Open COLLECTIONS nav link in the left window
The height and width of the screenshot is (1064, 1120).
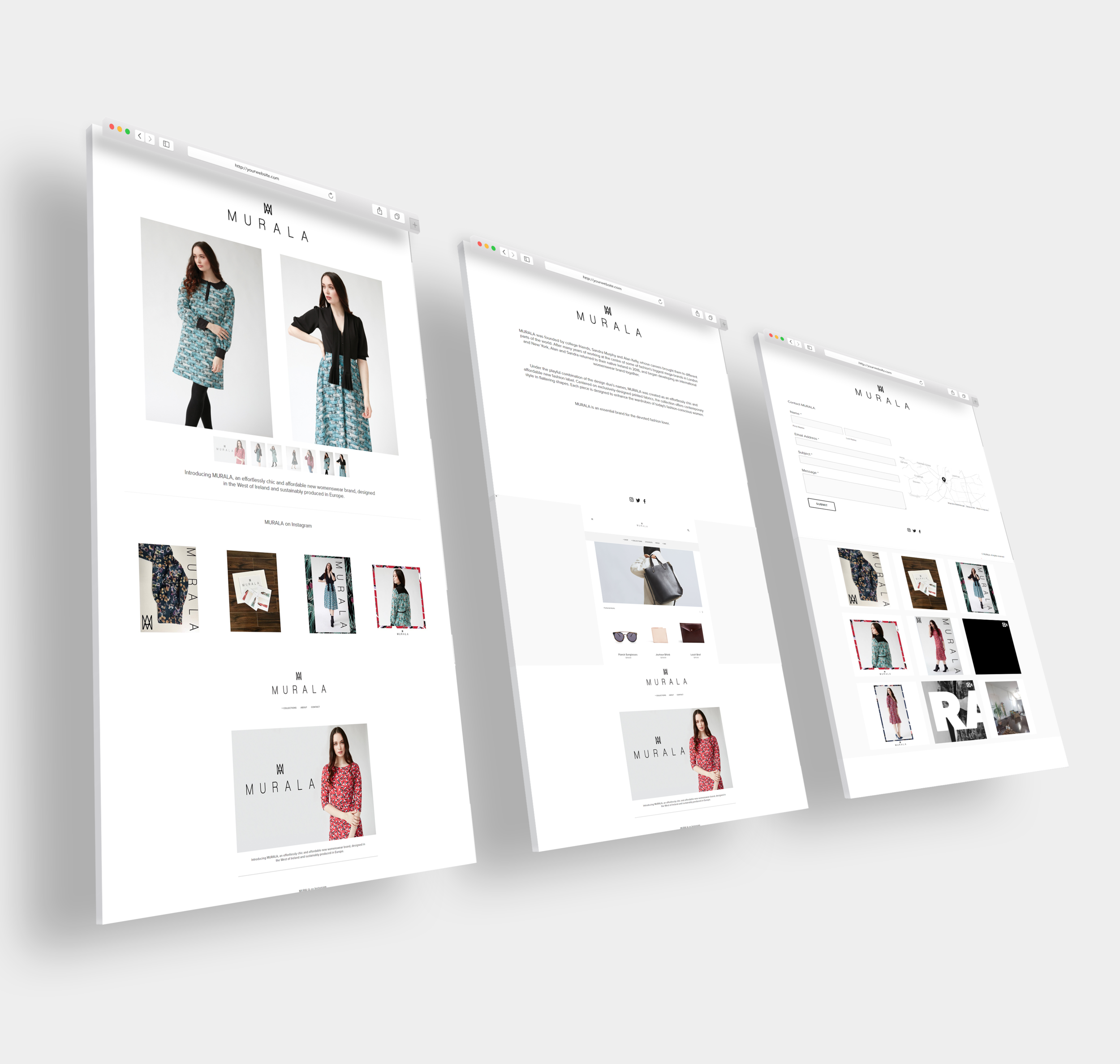coord(289,708)
